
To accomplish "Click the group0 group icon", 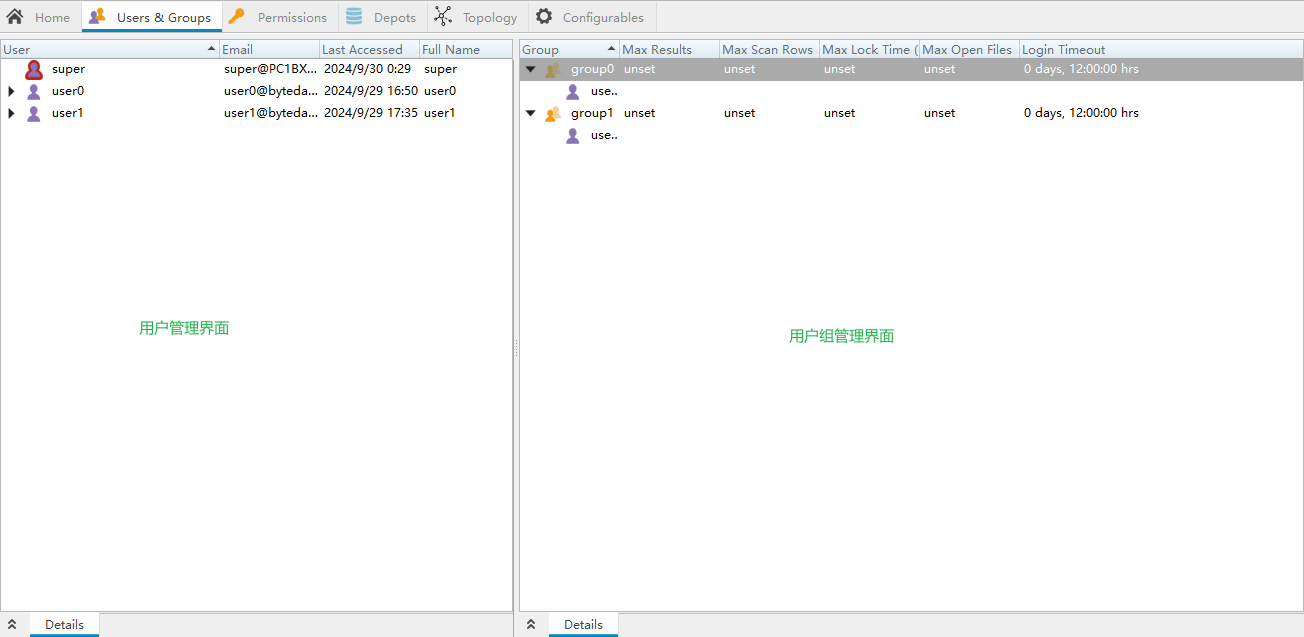I will pyautogui.click(x=552, y=69).
